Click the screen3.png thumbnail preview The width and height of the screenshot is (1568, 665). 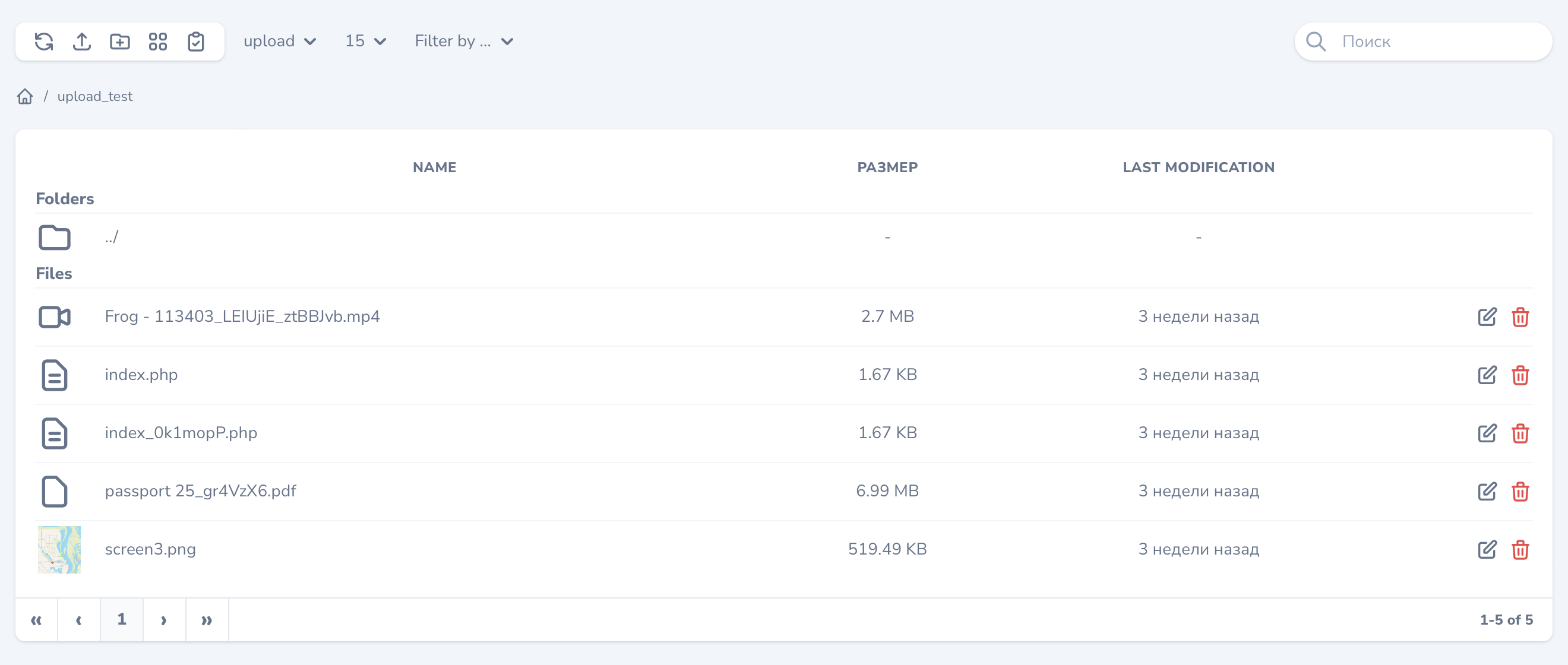point(59,549)
